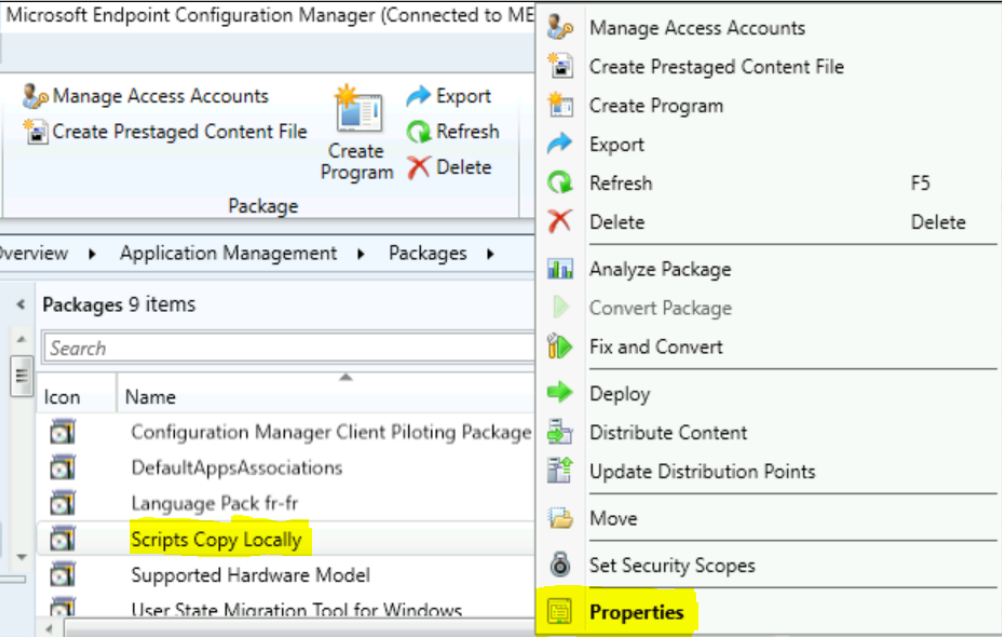Open Properties from the context menu
Image resolution: width=1002 pixels, height=637 pixels.
tap(768, 613)
